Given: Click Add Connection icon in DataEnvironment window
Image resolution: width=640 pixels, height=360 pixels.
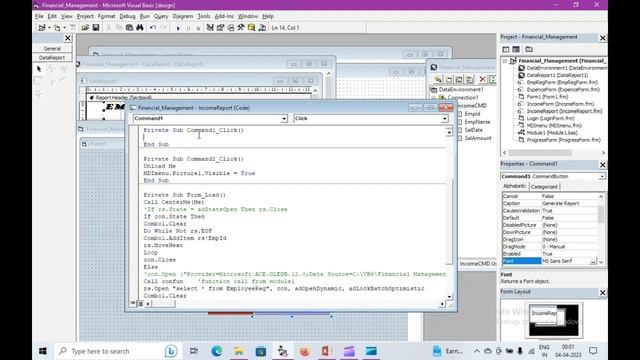Looking at the screenshot, I should [x=438, y=79].
